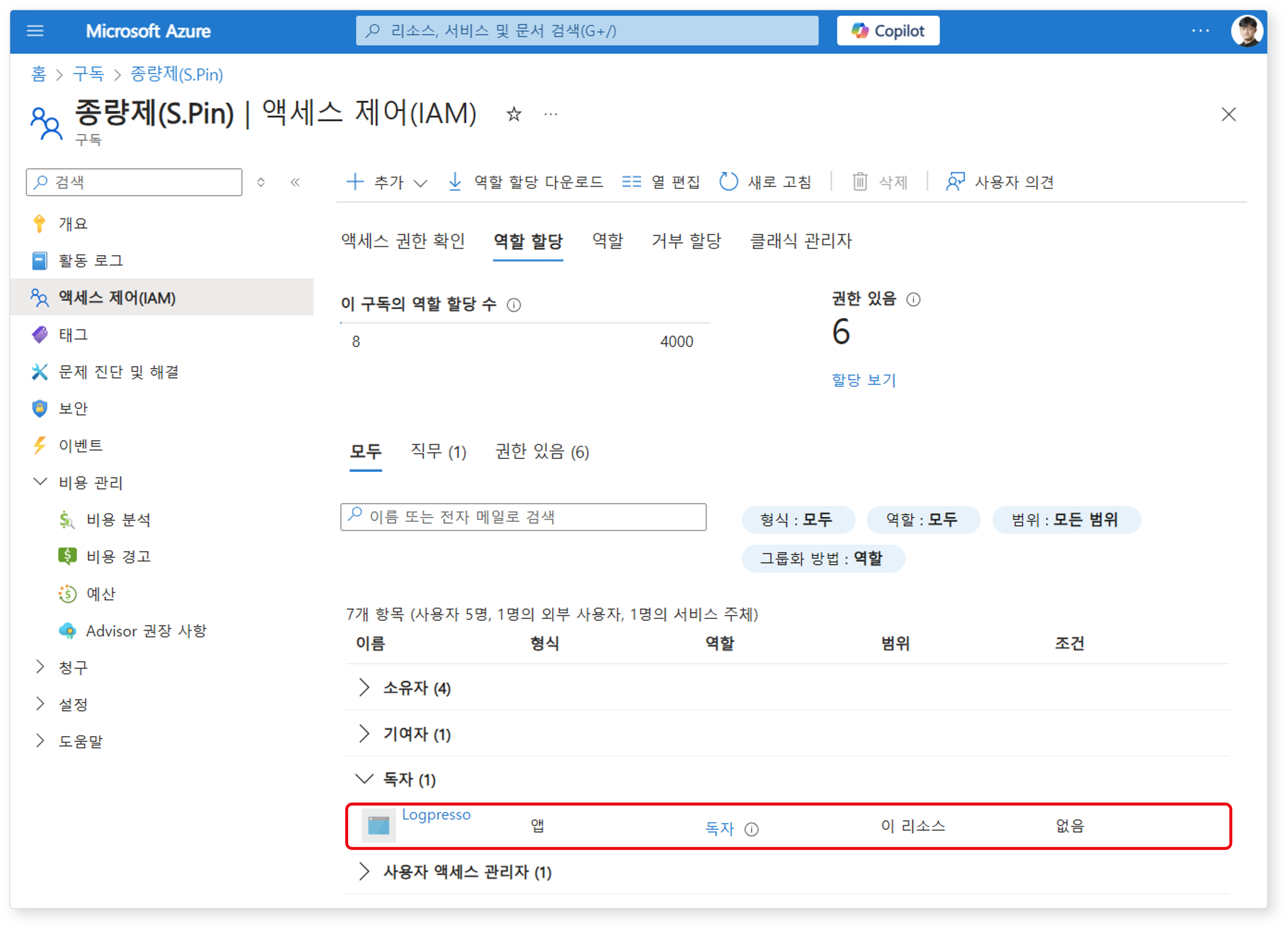Open the top bar more options ellipsis
Image resolution: width=1288 pixels, height=929 pixels.
click(x=1200, y=31)
